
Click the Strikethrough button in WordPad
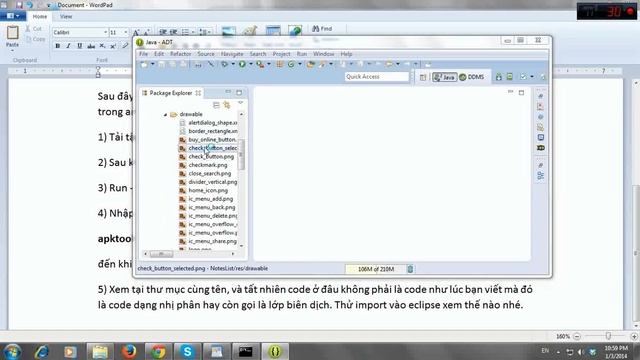(91, 46)
